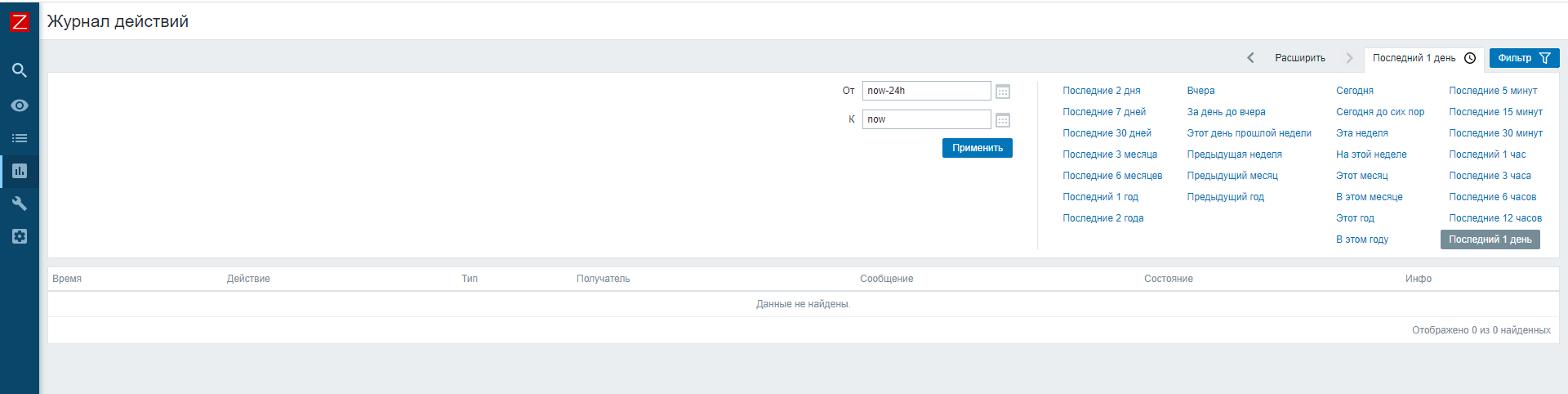Click the От field with now-24h
1568x394 pixels.
pyautogui.click(x=927, y=91)
